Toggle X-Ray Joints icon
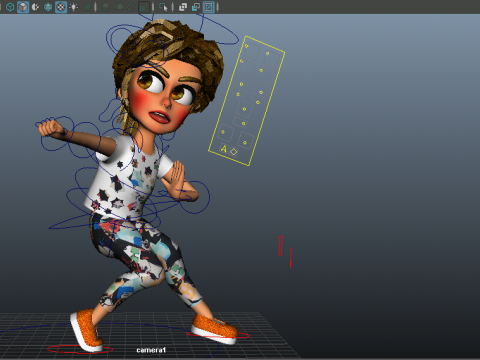This screenshot has width=480, height=360. (x=208, y=7)
